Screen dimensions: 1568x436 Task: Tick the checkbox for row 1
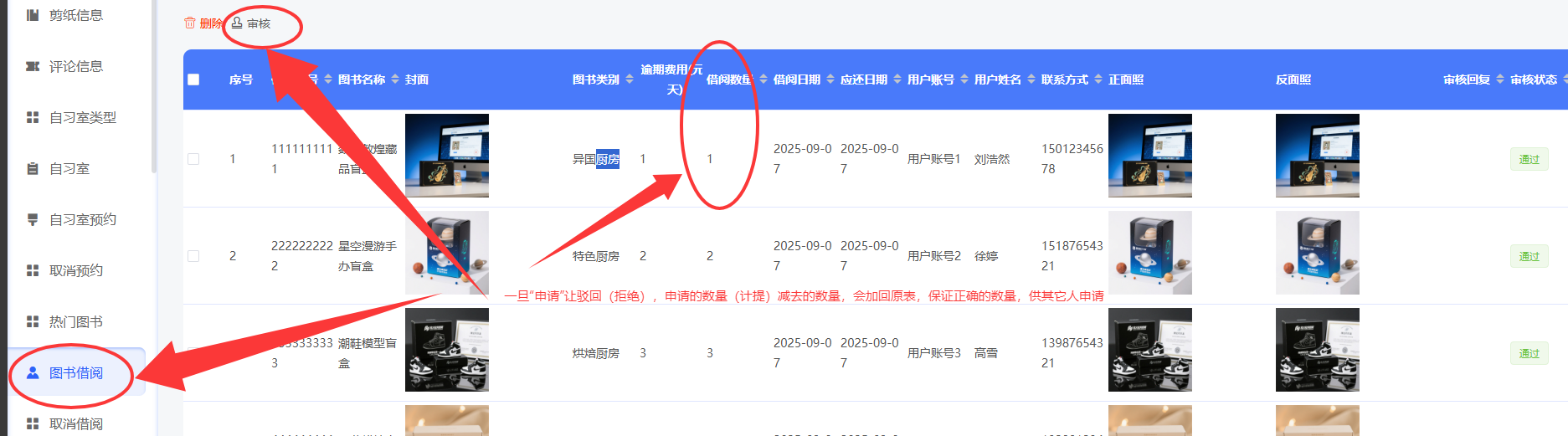[x=193, y=159]
